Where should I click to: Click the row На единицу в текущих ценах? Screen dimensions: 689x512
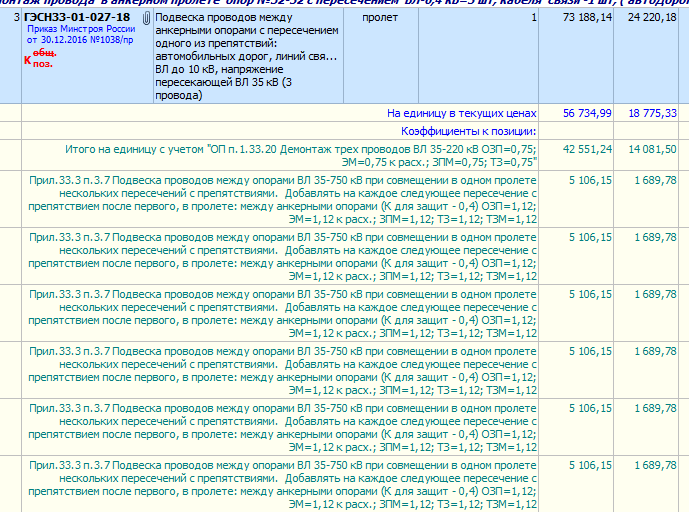click(461, 113)
